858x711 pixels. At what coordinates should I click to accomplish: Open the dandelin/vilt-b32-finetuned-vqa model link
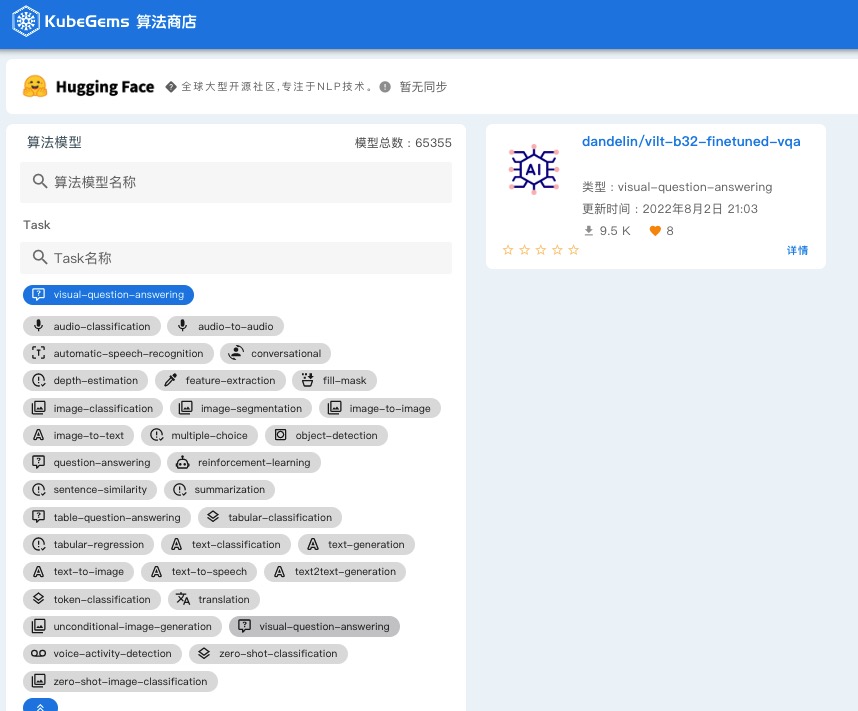click(691, 141)
